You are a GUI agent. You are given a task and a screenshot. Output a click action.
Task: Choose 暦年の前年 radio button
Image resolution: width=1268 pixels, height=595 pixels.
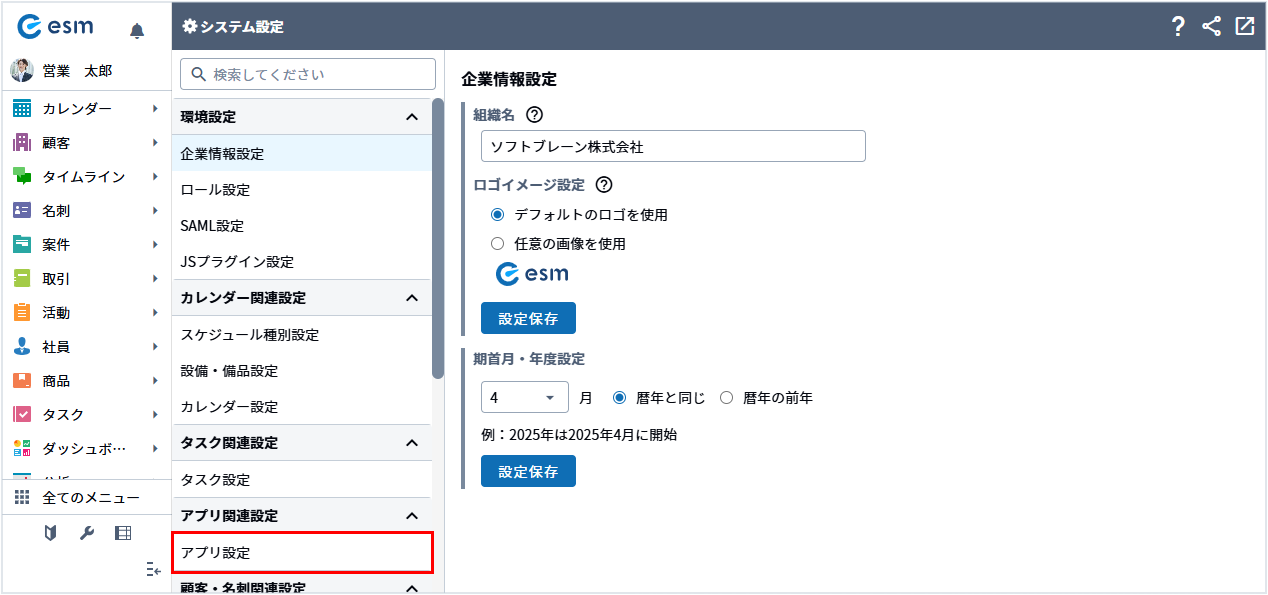[727, 397]
